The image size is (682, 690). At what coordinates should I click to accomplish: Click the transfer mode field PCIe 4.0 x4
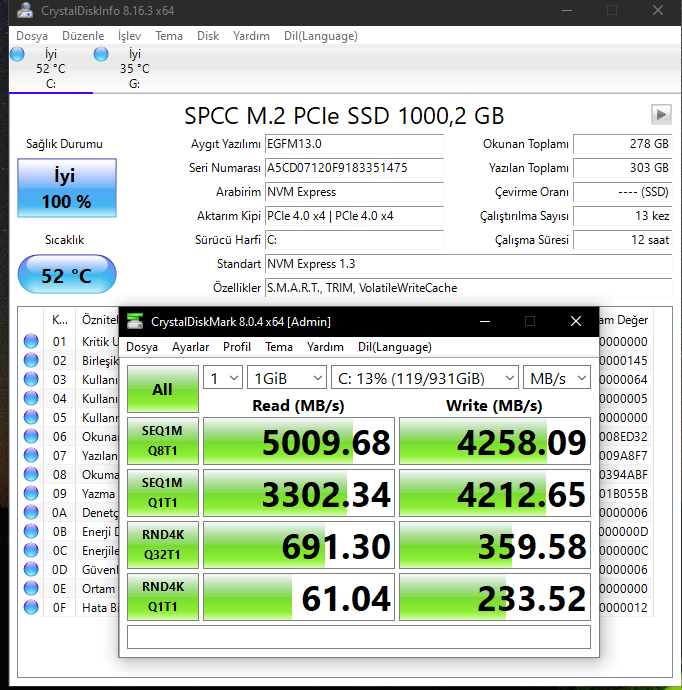pos(355,216)
